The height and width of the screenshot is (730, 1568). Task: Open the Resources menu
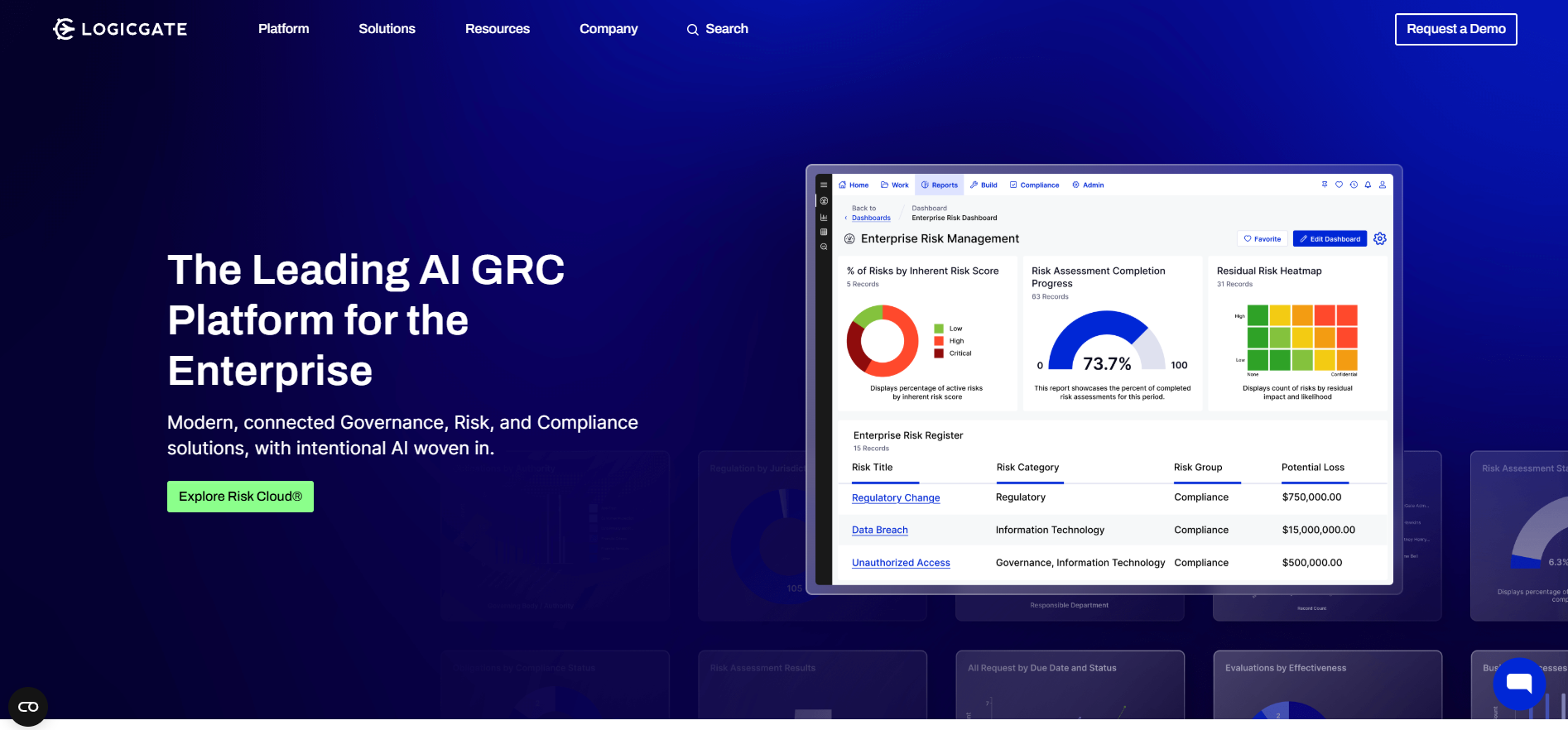[x=498, y=29]
